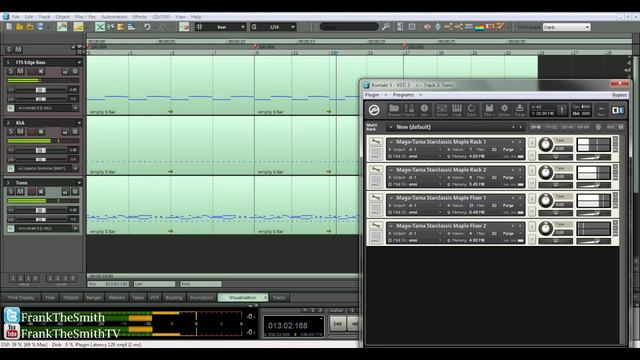The height and width of the screenshot is (360, 640).
Task: Click the New project toolbar icon
Action: 9,27
